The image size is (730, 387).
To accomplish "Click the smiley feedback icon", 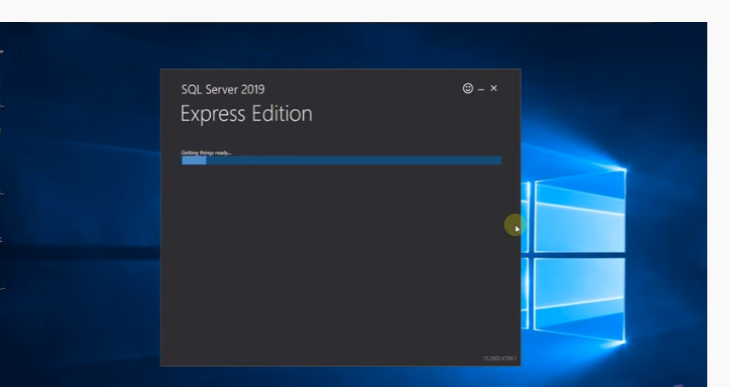I will point(467,88).
